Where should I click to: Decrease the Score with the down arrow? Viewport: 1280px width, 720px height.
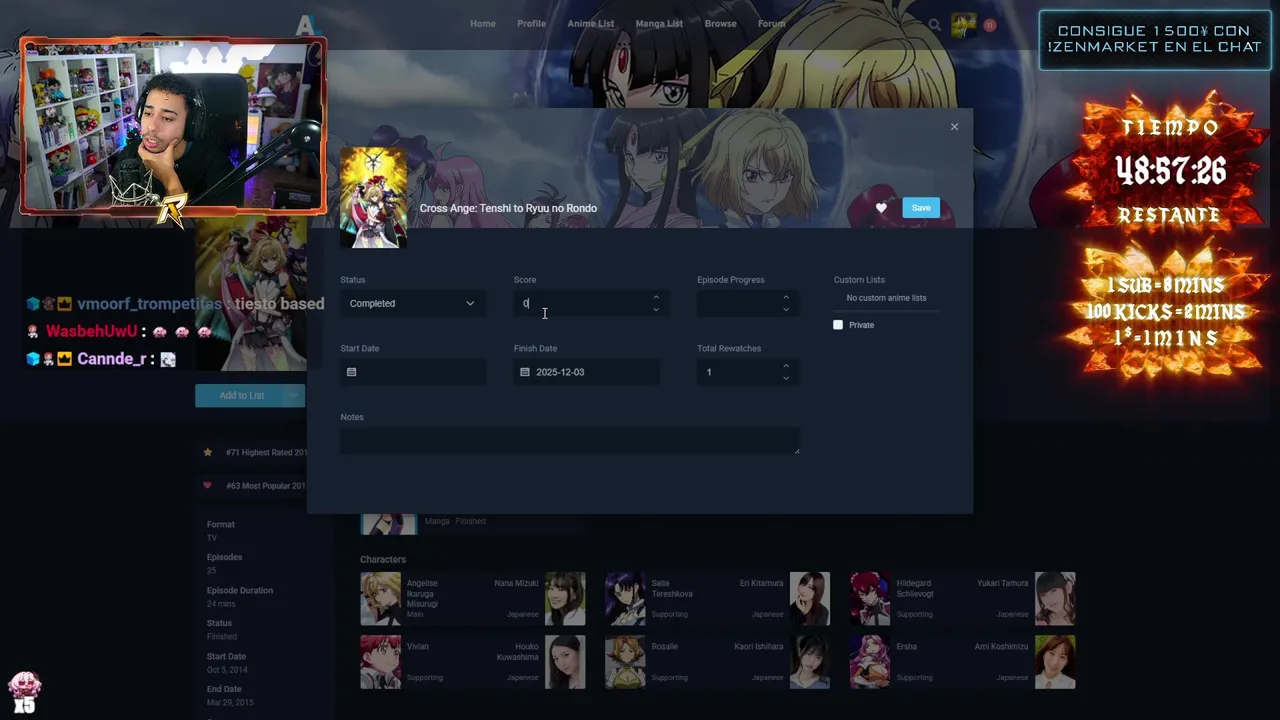656,309
